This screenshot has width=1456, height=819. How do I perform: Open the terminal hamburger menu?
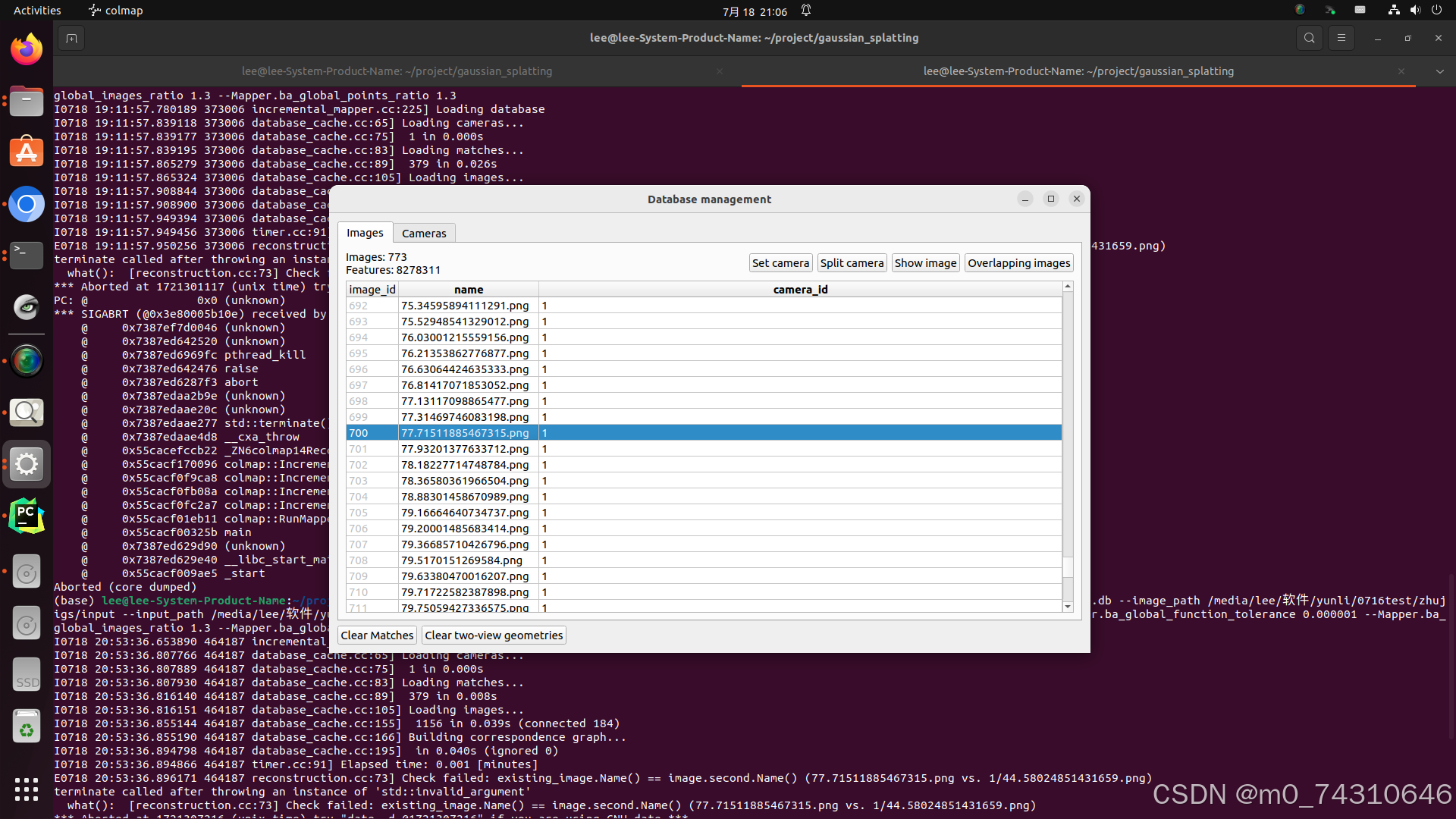[1341, 38]
